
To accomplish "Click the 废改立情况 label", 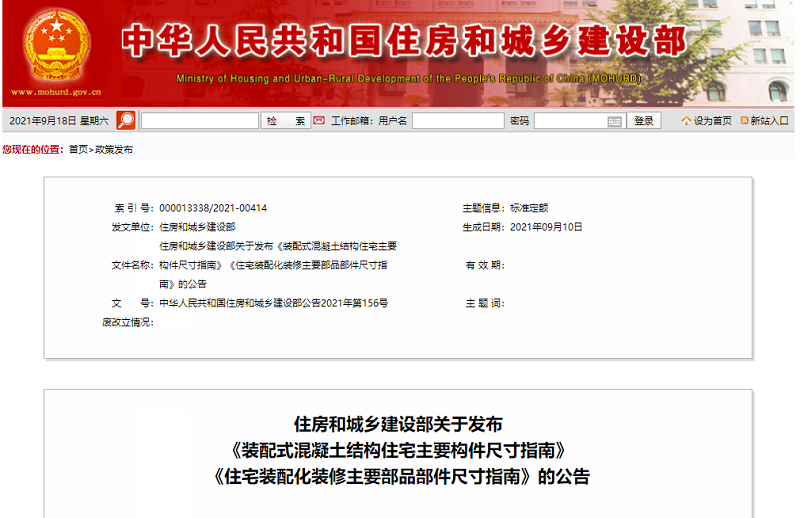I will [128, 323].
